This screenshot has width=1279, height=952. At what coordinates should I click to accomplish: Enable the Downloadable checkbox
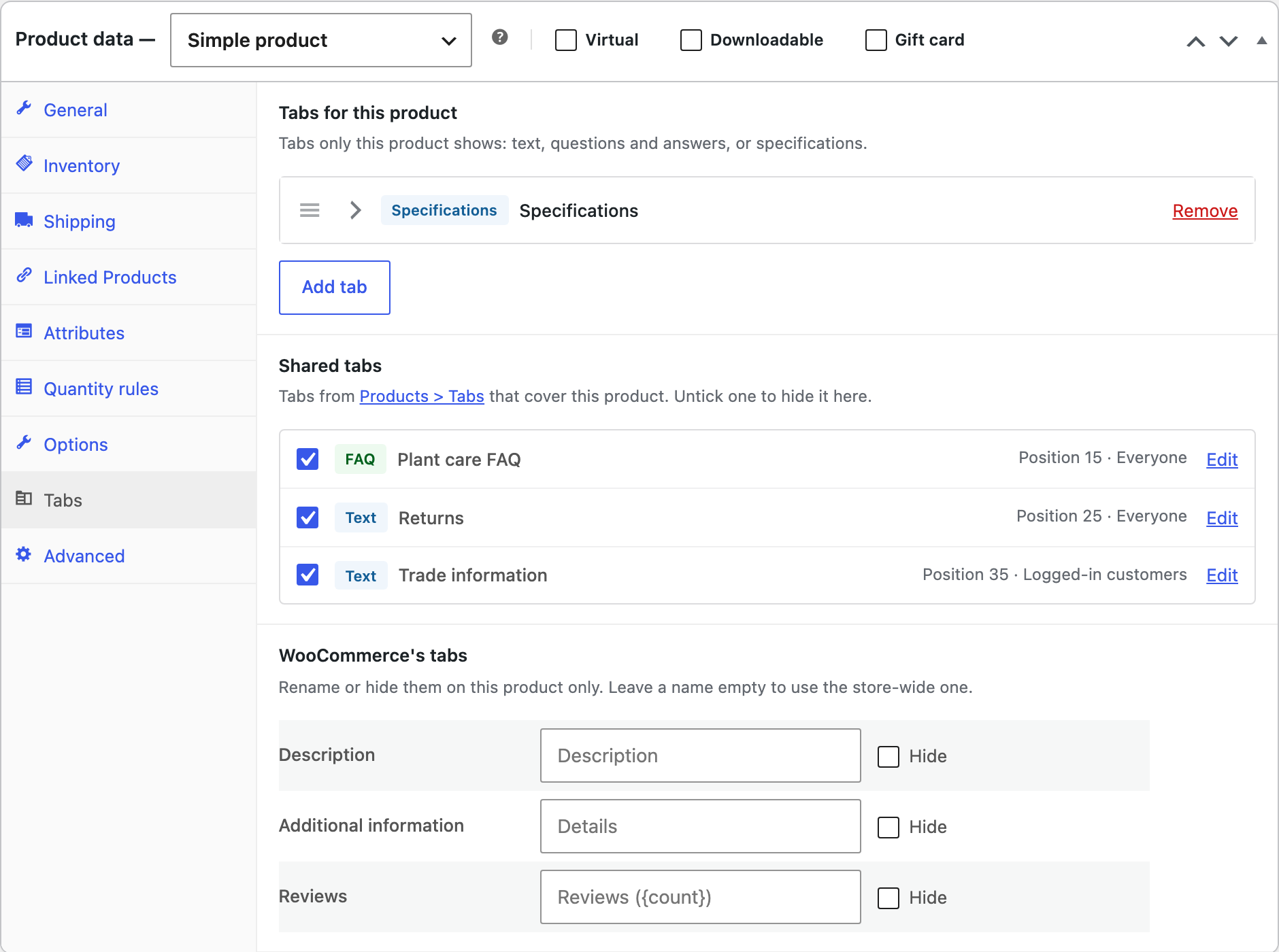click(691, 40)
